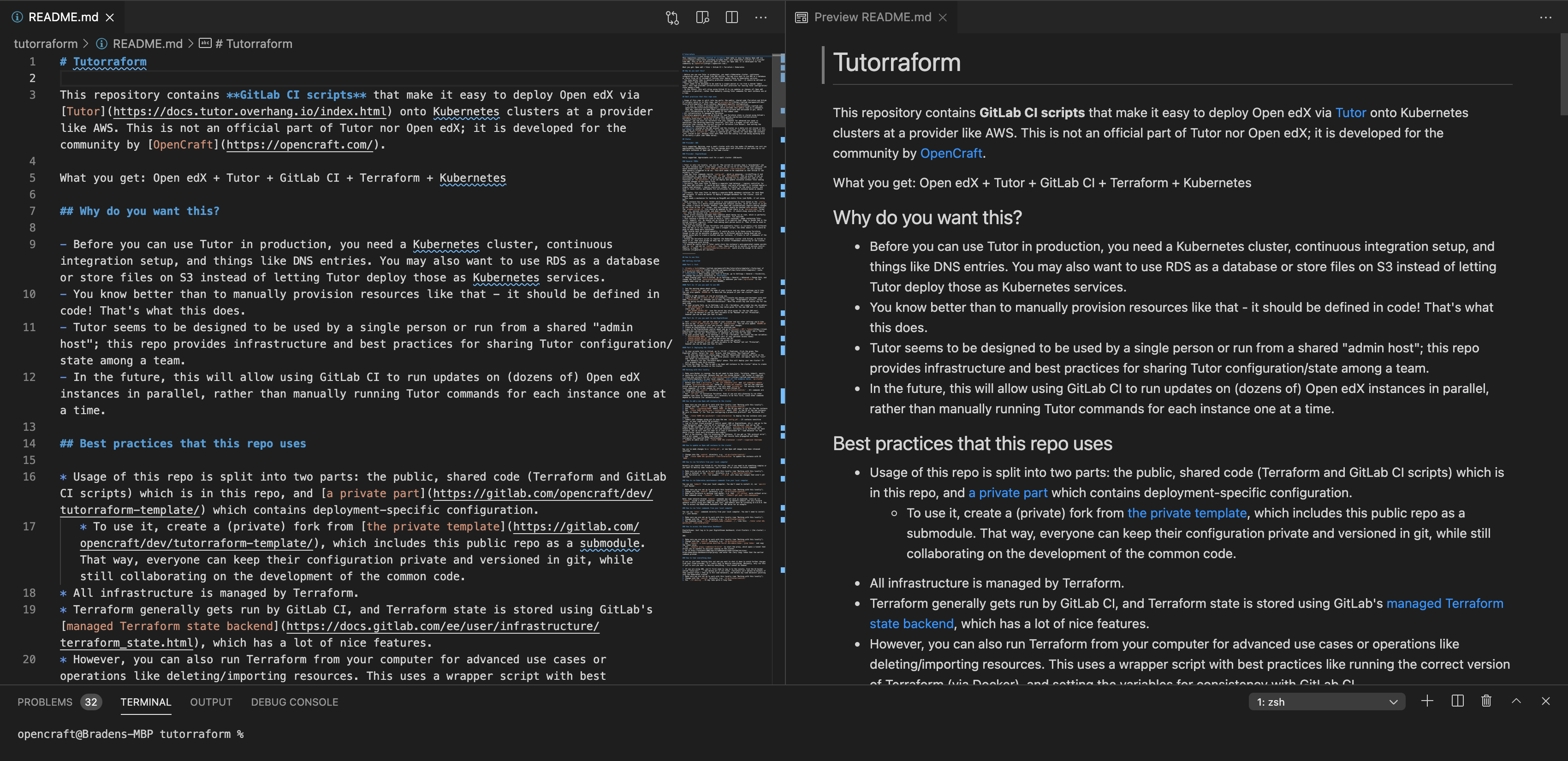Click tutorraform breadcrumb folder

tap(46, 44)
